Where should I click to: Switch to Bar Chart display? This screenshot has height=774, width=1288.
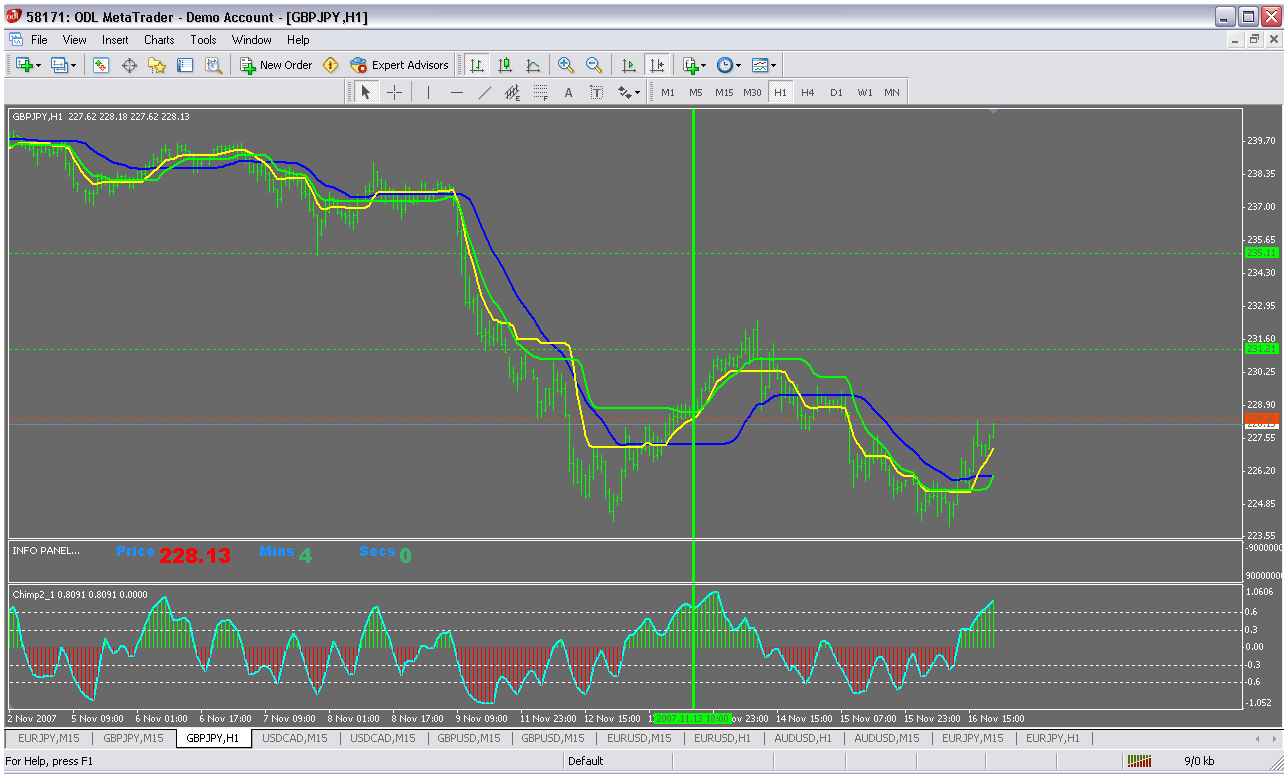tap(477, 65)
